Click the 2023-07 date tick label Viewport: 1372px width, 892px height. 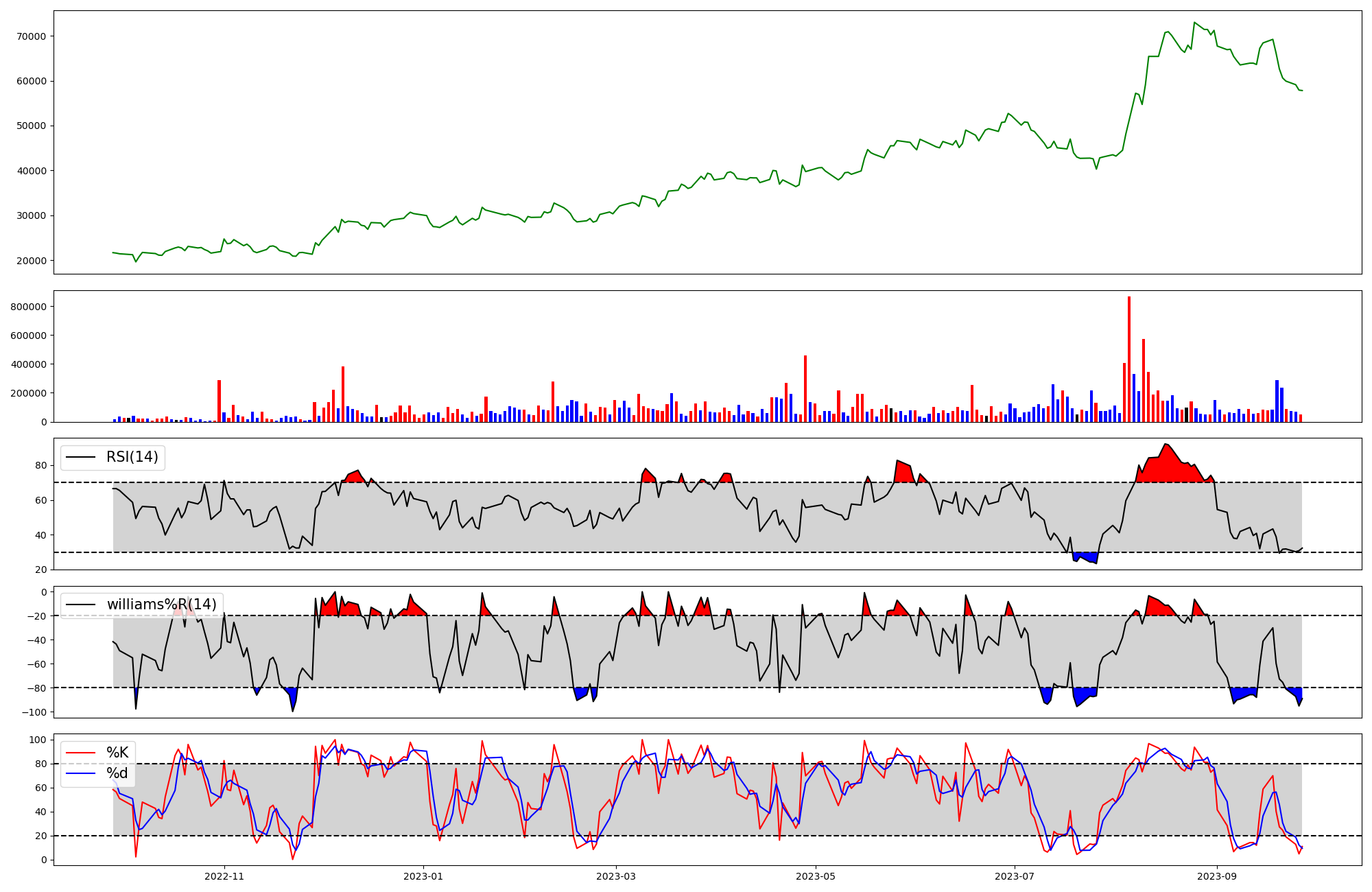pos(1014,876)
